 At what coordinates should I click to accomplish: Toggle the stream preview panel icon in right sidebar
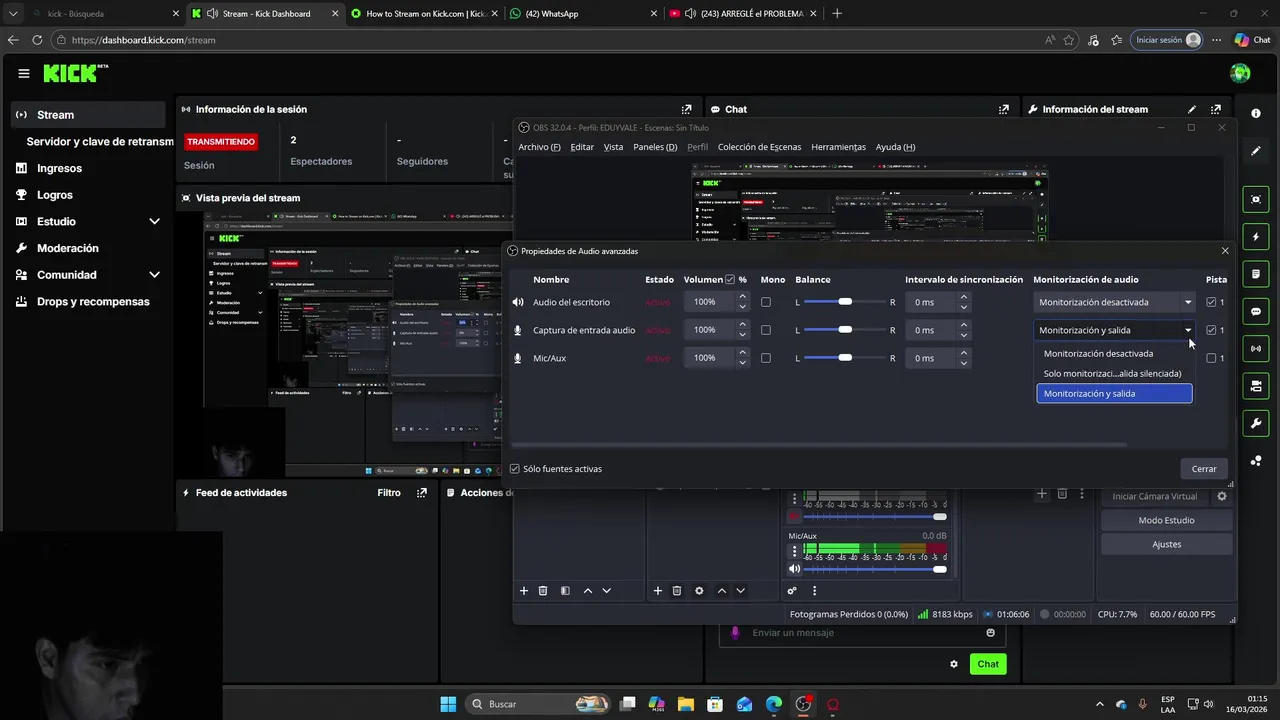tap(1256, 199)
